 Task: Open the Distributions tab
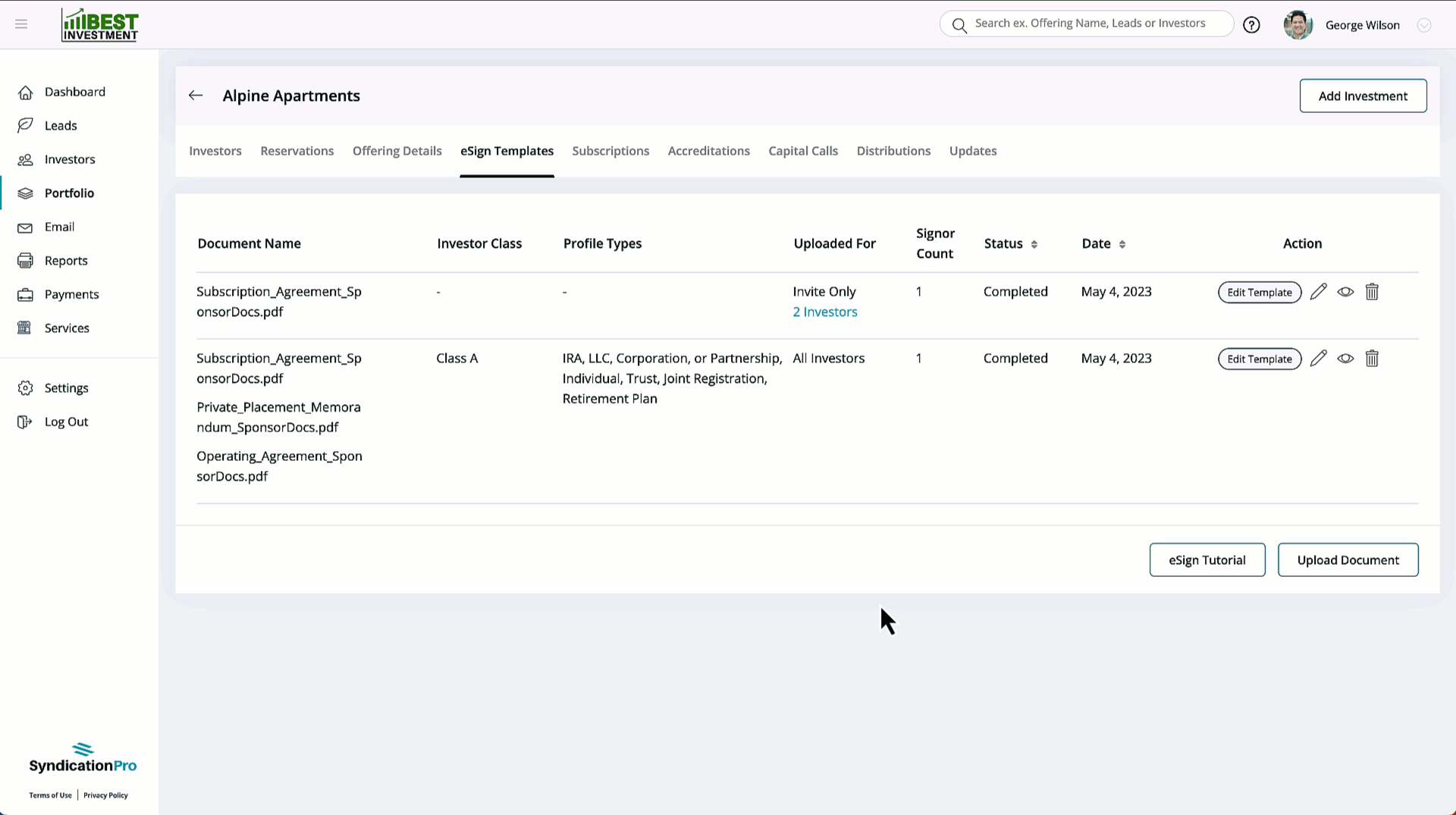(x=893, y=151)
